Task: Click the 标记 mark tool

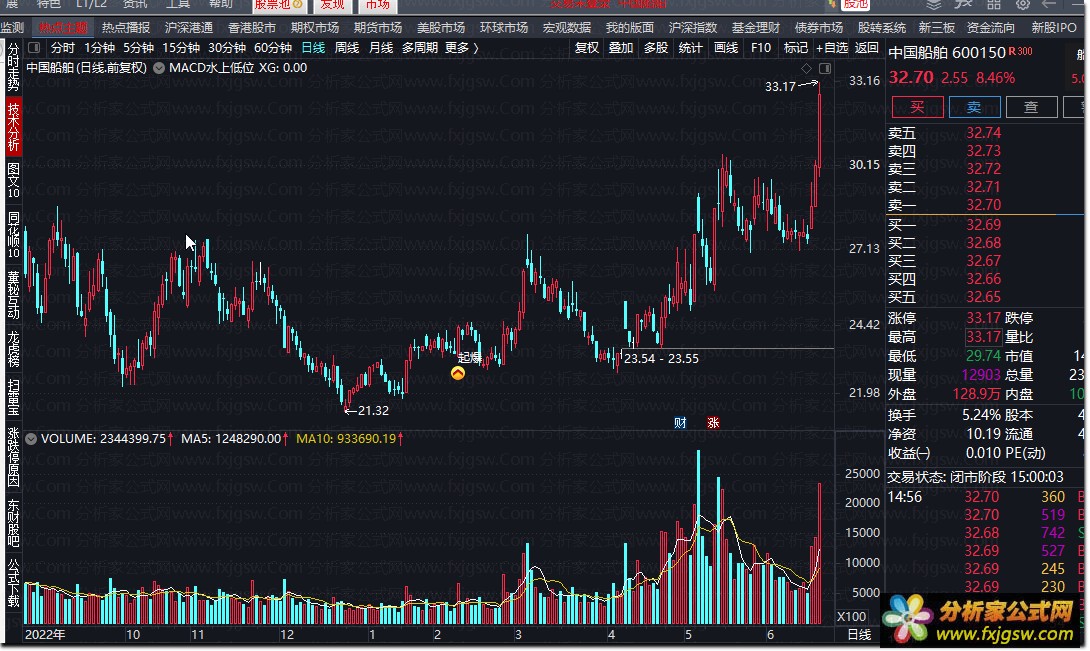Action: (x=795, y=48)
